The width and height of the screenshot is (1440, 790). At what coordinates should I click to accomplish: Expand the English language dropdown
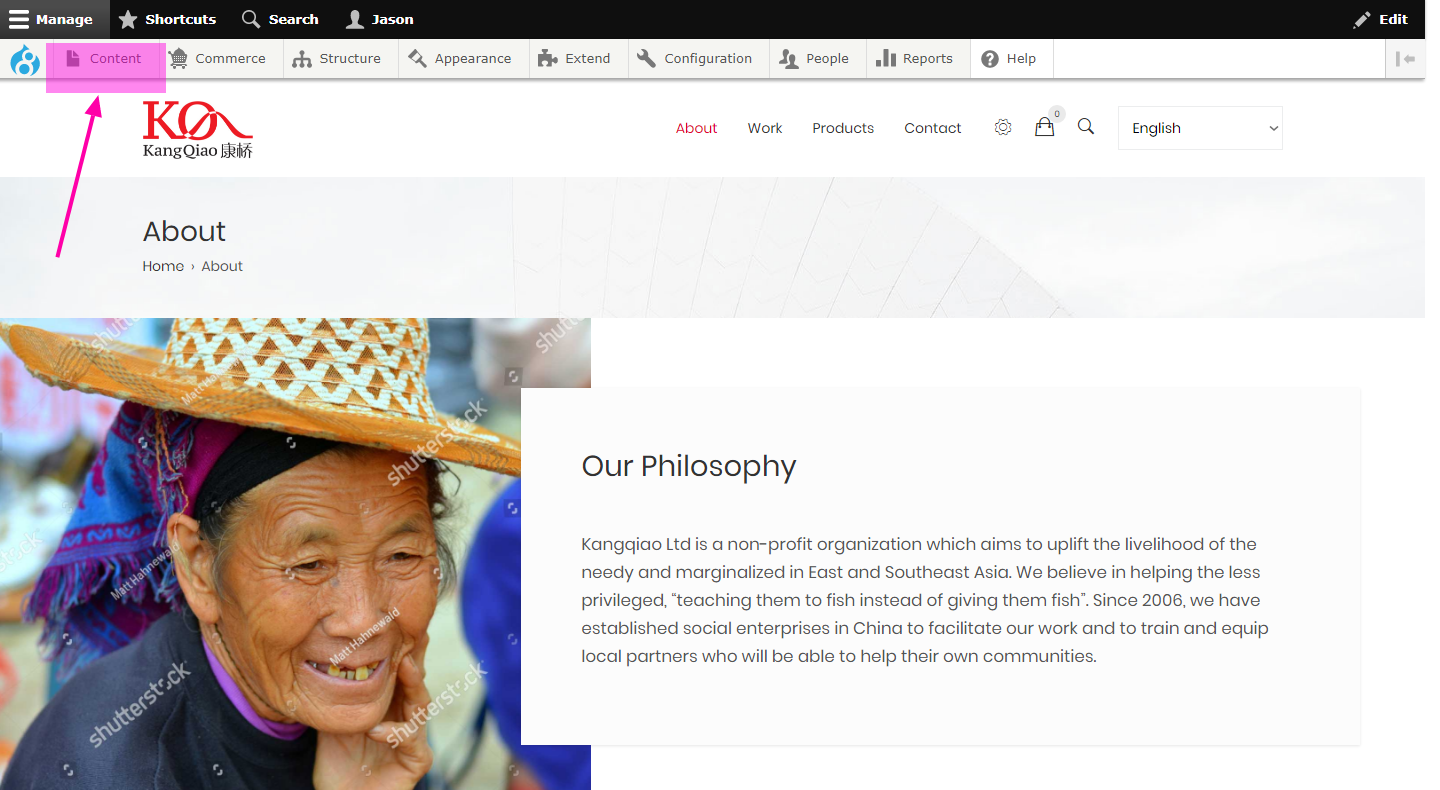coord(1200,128)
